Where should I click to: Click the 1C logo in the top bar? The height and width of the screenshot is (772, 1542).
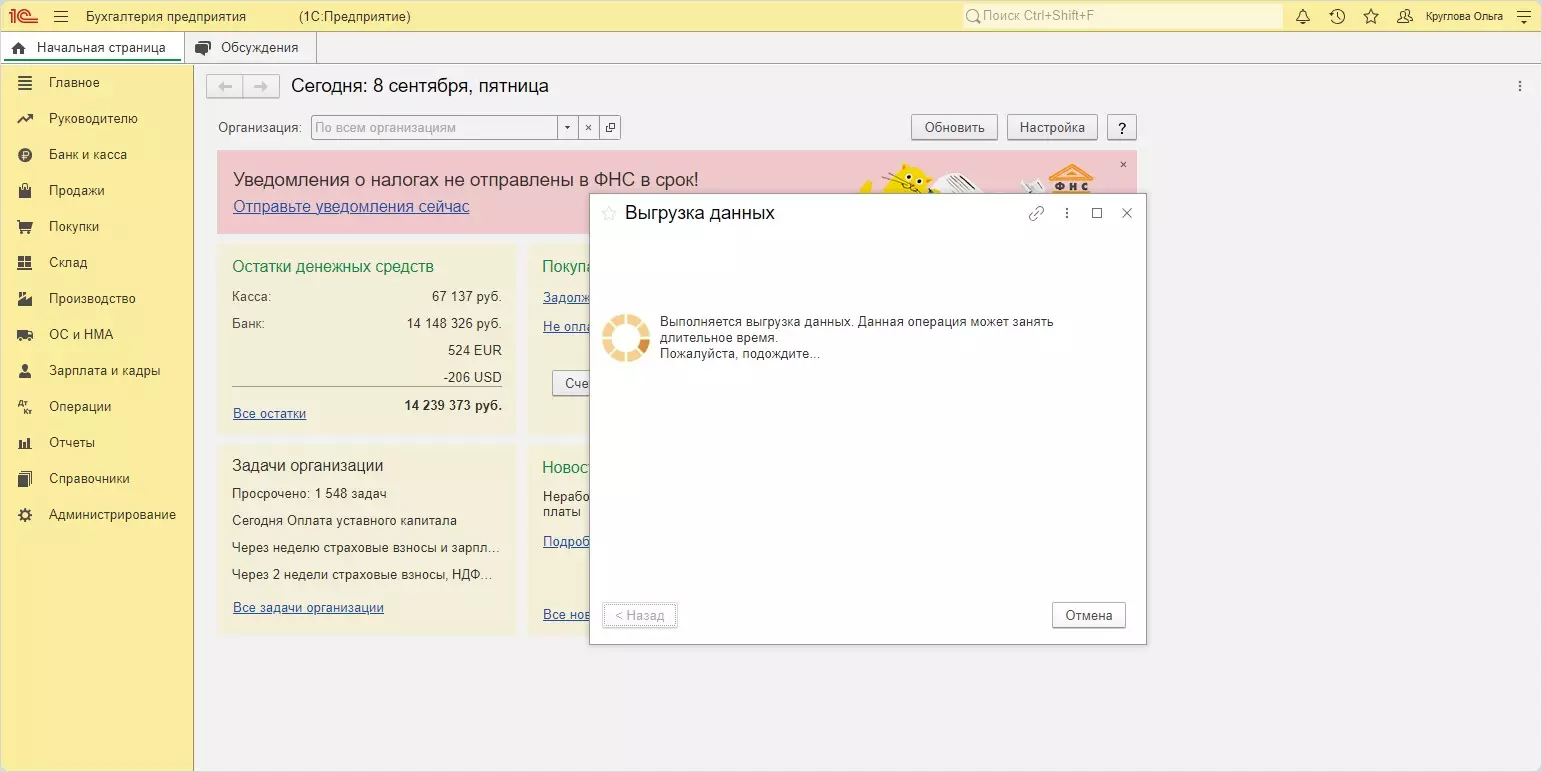pos(23,17)
